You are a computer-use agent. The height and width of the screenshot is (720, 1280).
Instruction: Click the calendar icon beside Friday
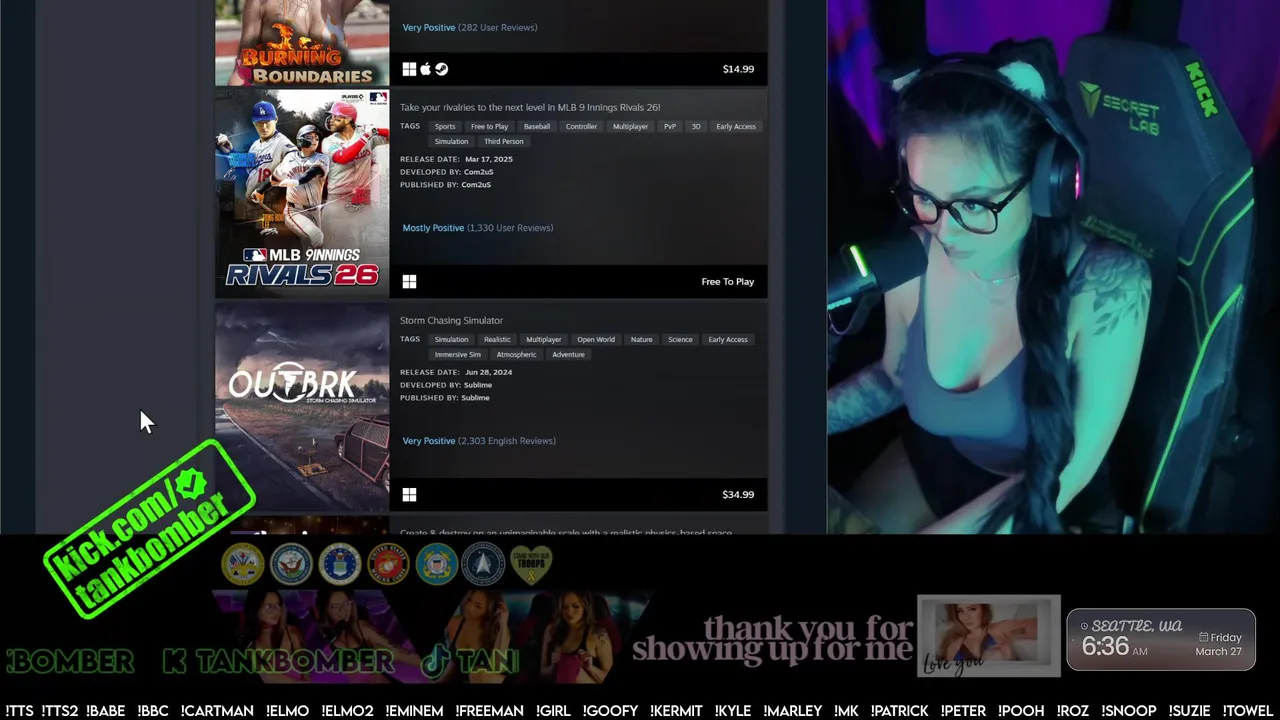pos(1204,637)
